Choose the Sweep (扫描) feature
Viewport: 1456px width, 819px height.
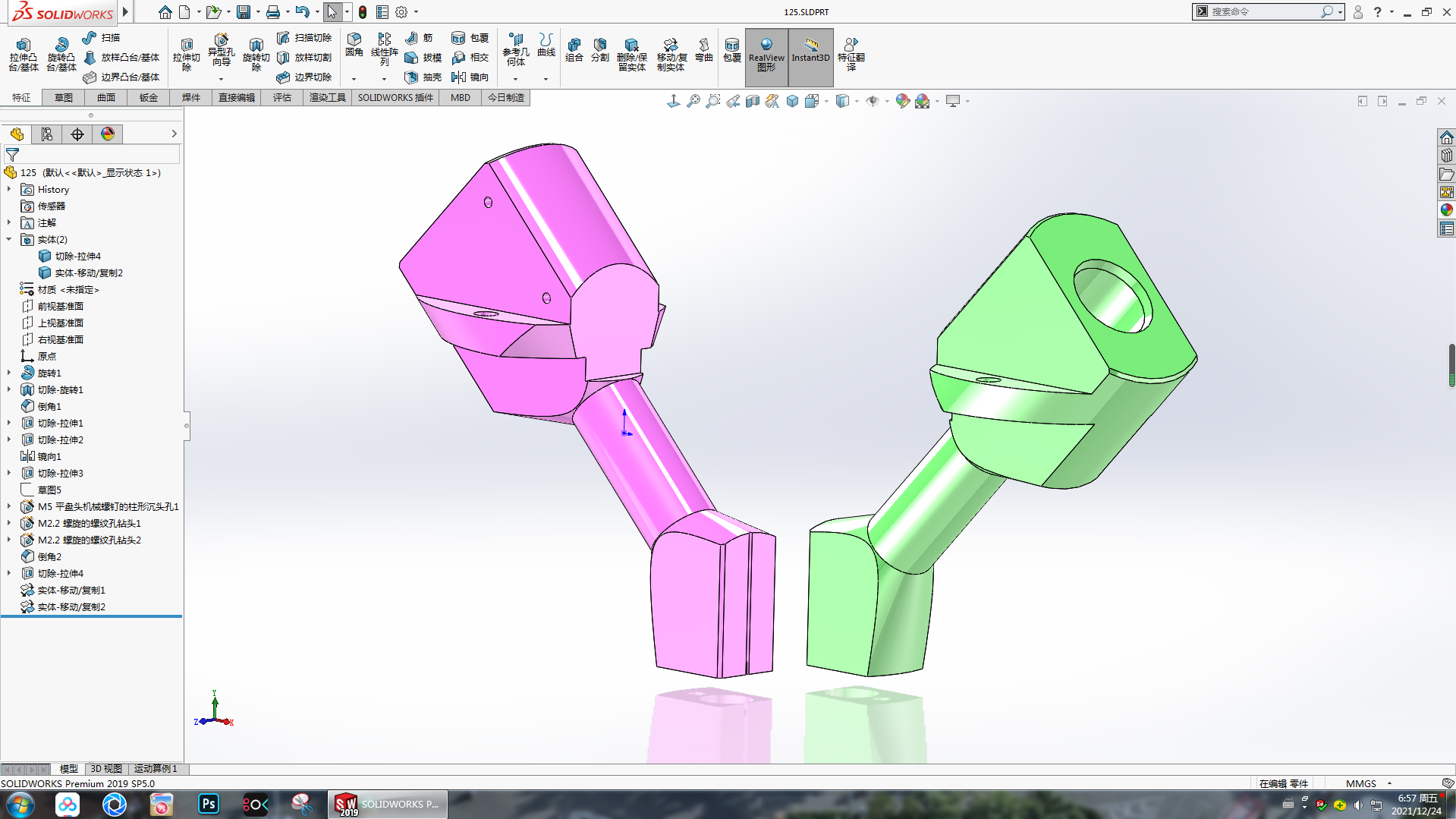[x=101, y=37]
